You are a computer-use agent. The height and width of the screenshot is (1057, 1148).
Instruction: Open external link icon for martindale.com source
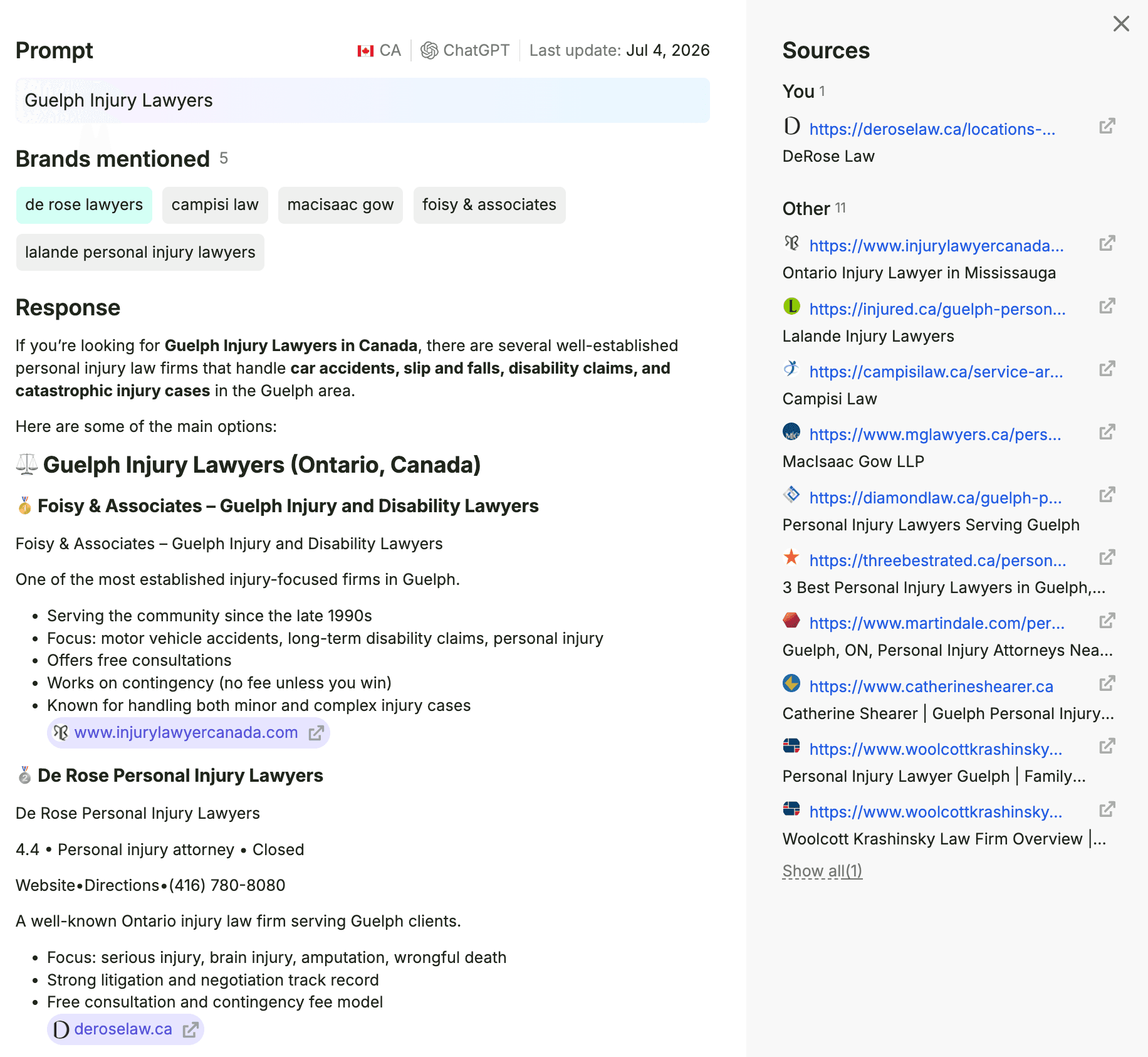[x=1107, y=621]
